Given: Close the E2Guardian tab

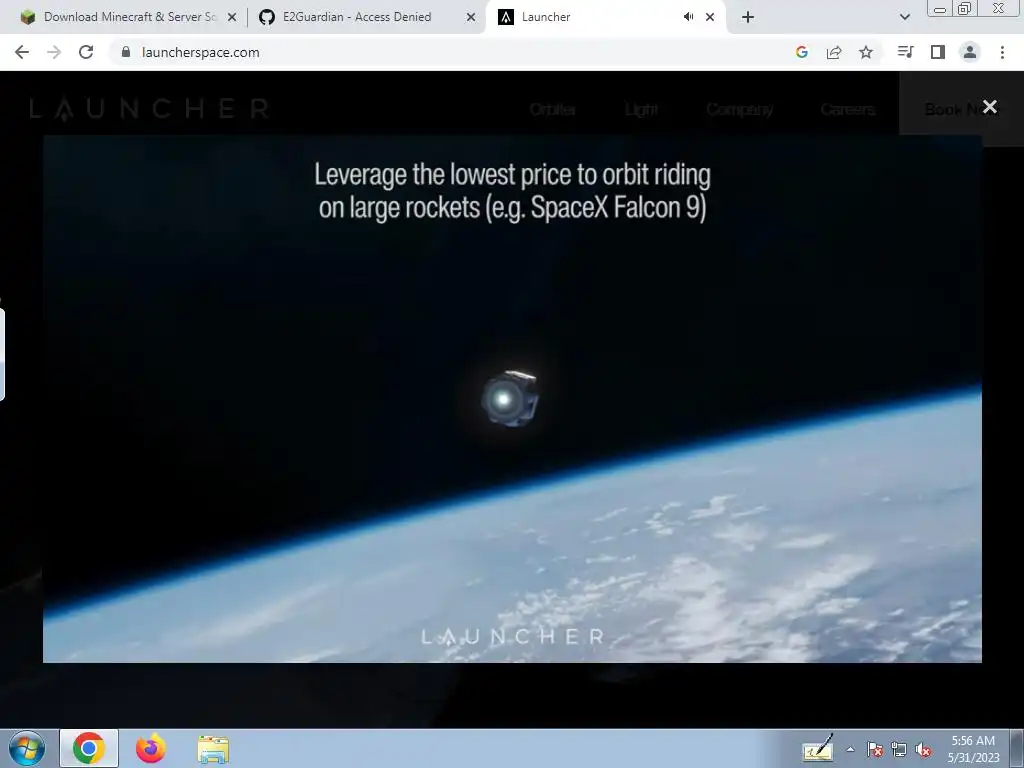Looking at the screenshot, I should coord(471,17).
